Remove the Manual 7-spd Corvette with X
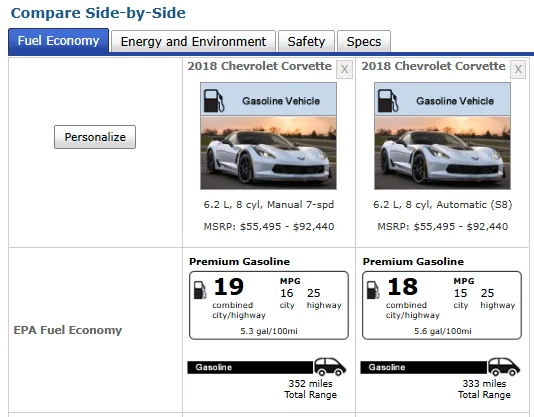 pyautogui.click(x=344, y=69)
